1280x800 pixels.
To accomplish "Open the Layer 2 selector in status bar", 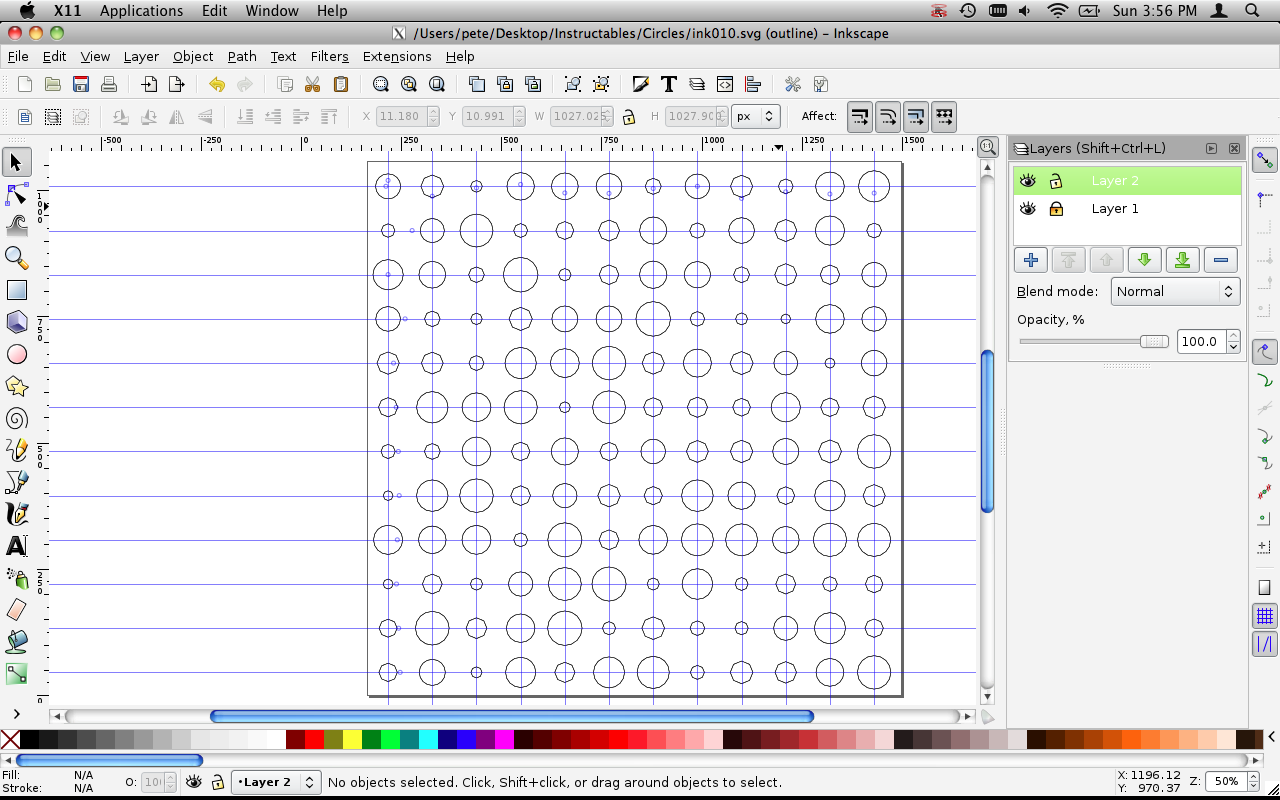I will click(x=275, y=782).
